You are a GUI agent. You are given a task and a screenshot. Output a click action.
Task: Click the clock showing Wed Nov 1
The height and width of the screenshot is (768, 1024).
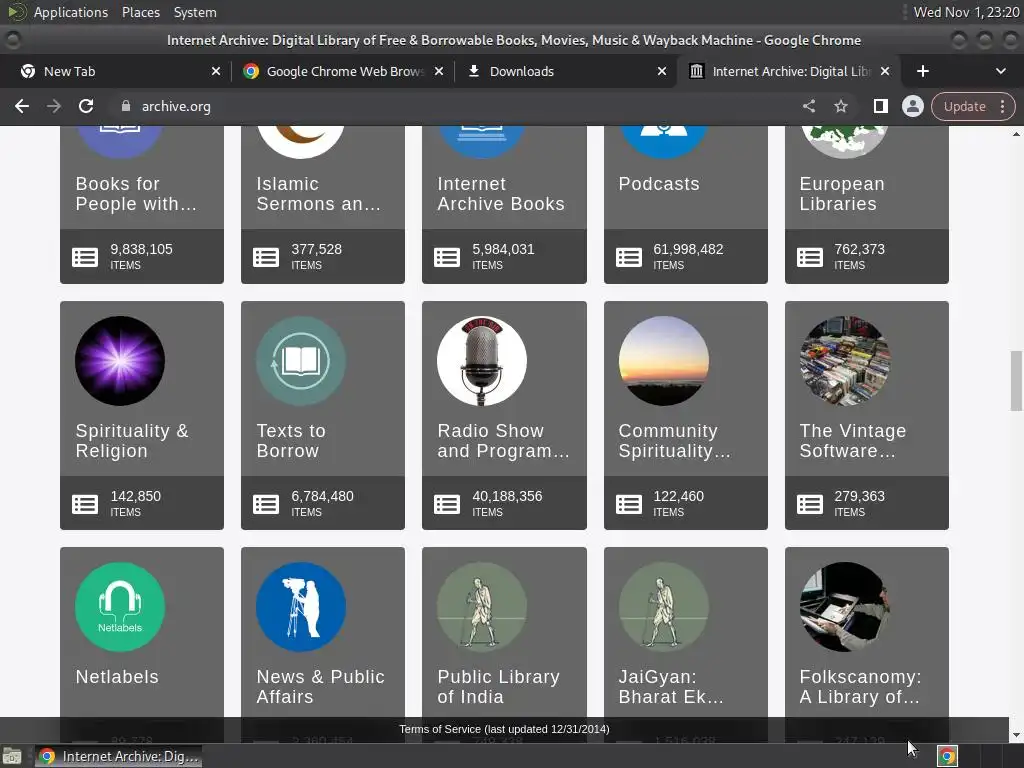966,12
